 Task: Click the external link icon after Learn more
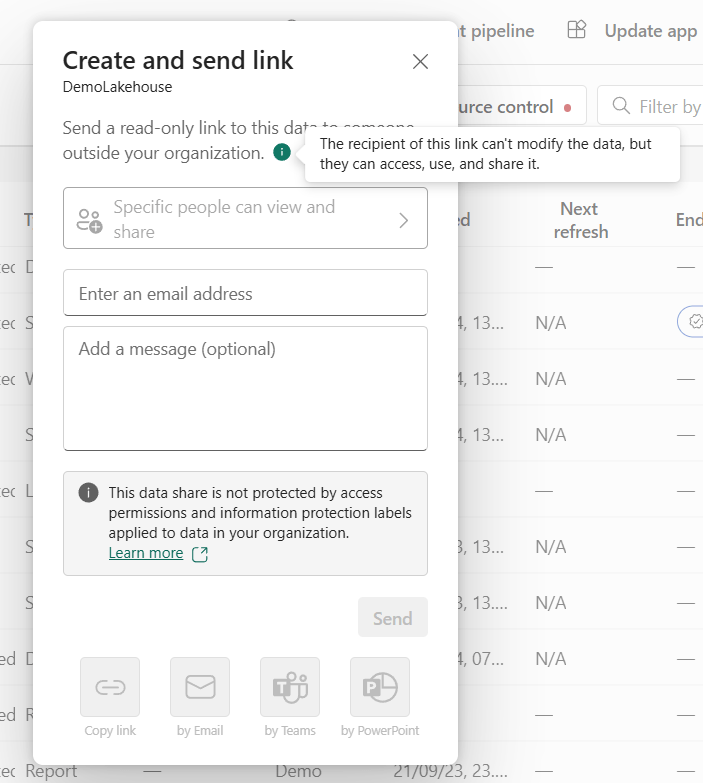point(200,554)
